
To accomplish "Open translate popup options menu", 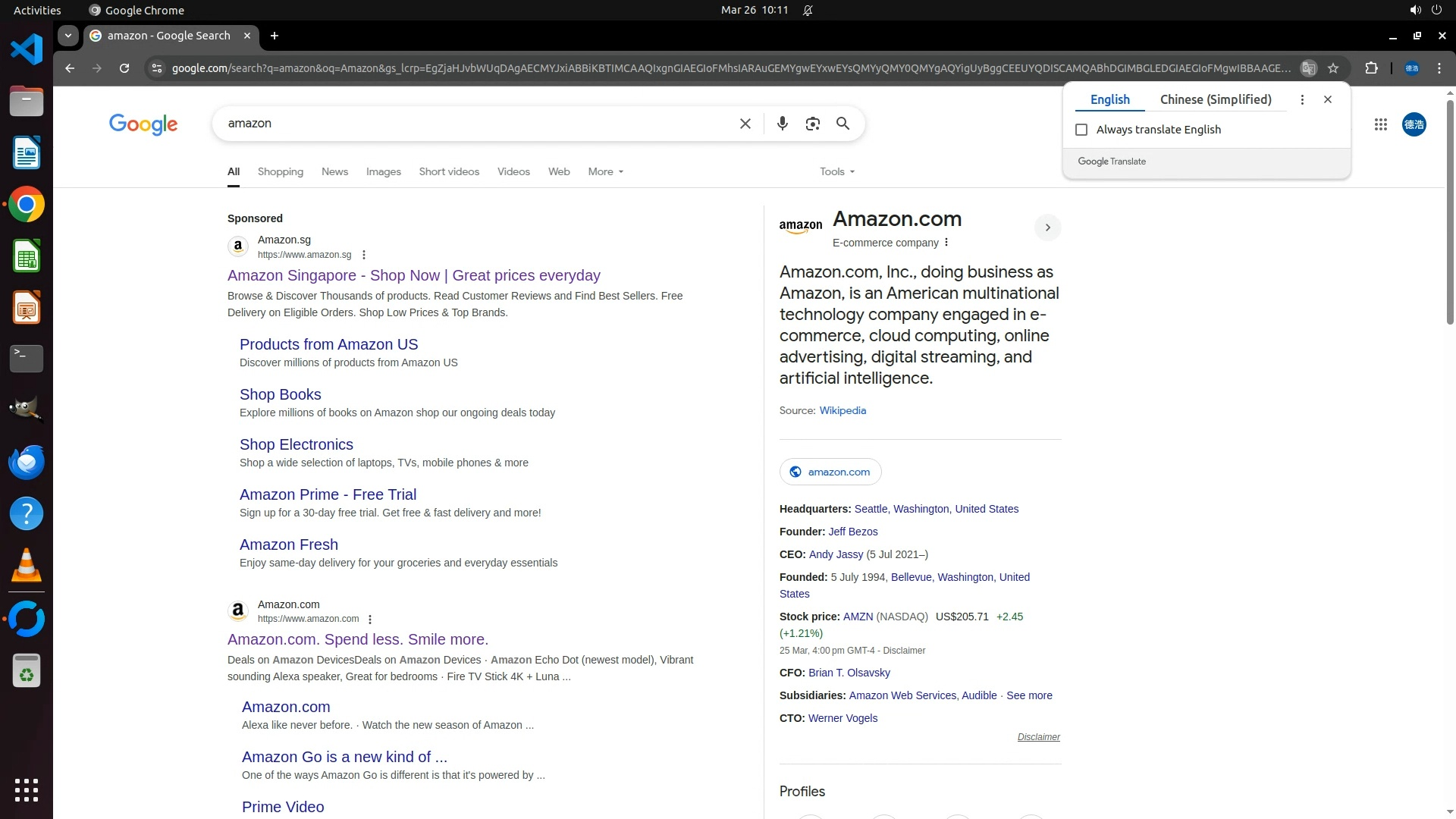I will (x=1302, y=99).
